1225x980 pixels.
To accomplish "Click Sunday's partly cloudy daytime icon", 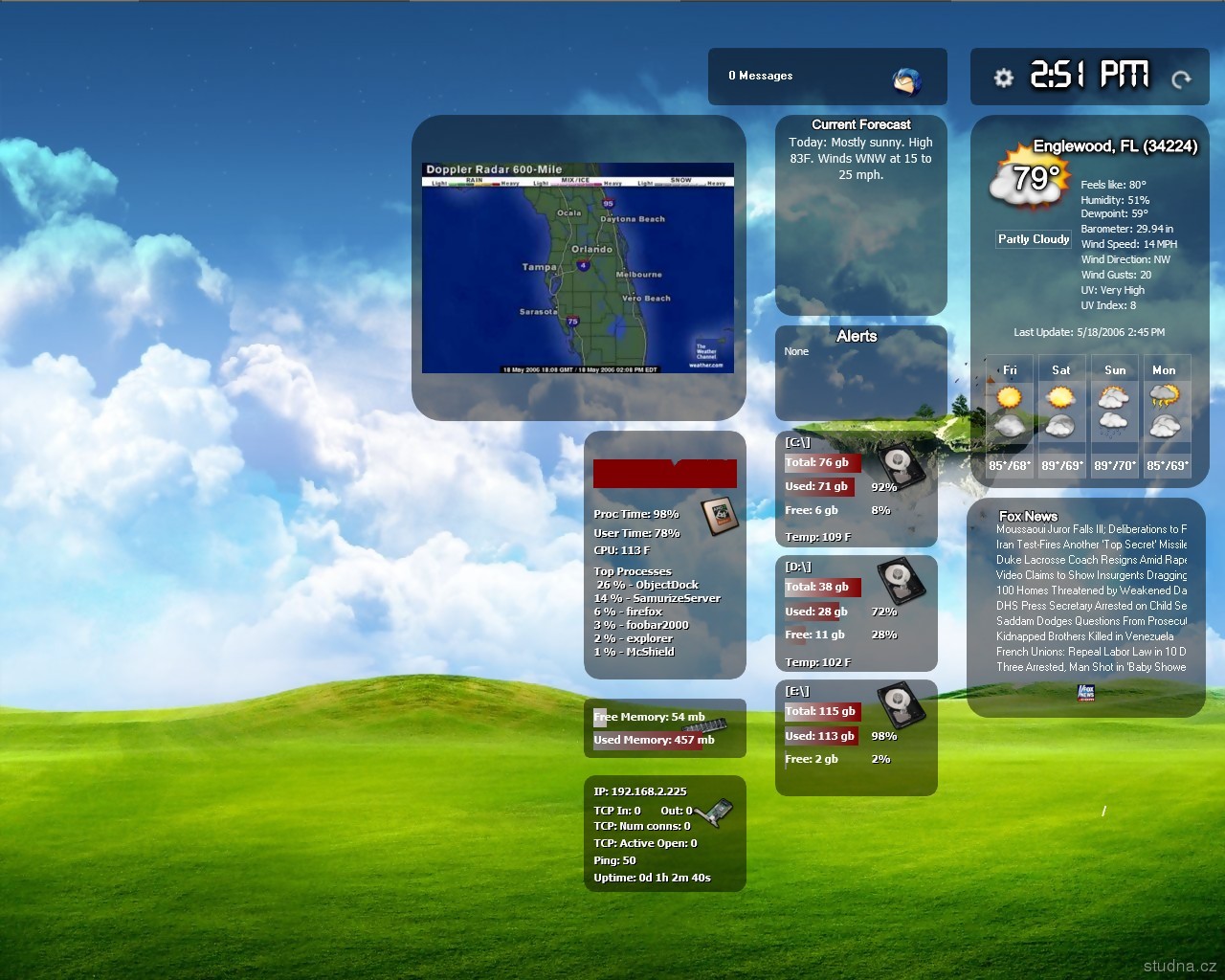I will click(x=1113, y=396).
